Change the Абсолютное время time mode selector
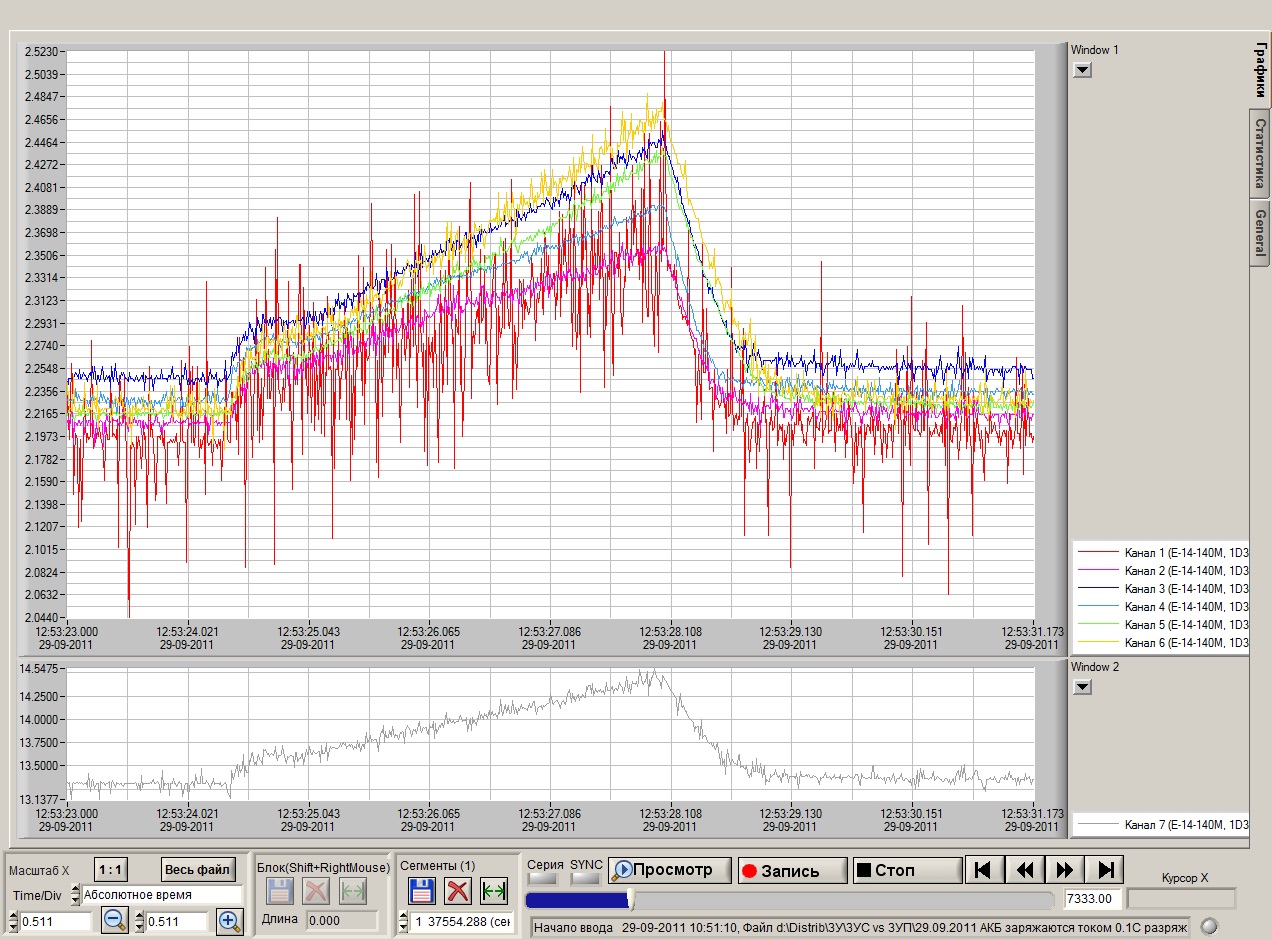The width and height of the screenshot is (1272, 940). click(x=160, y=895)
